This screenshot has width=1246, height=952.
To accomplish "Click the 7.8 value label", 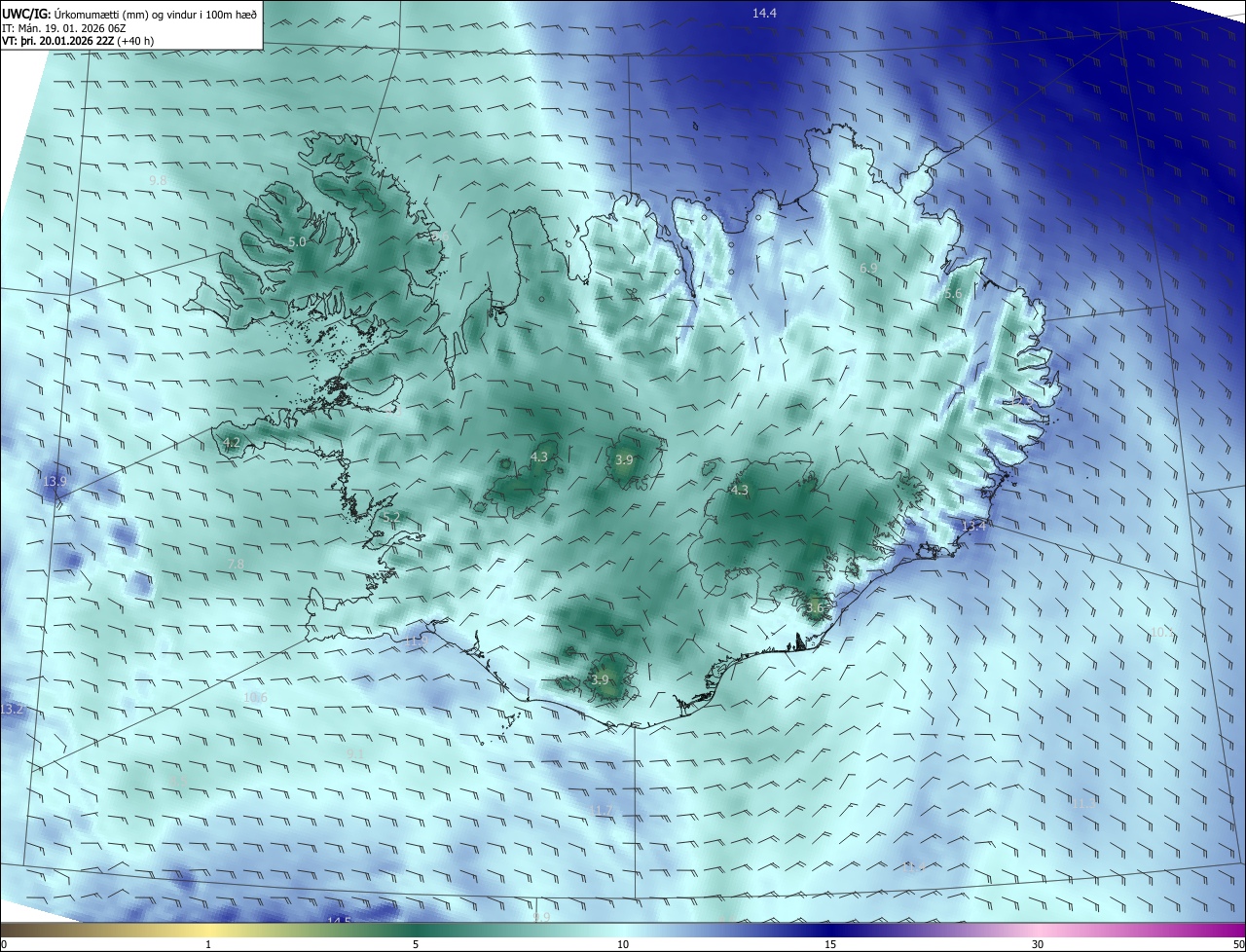I will (x=236, y=565).
